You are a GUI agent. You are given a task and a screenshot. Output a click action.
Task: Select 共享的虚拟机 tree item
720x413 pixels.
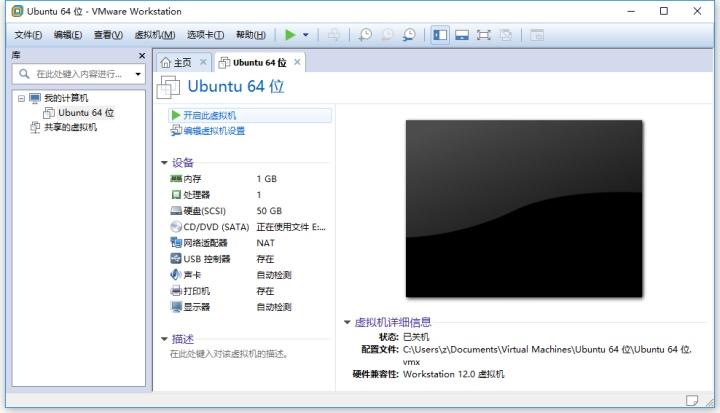click(70, 127)
